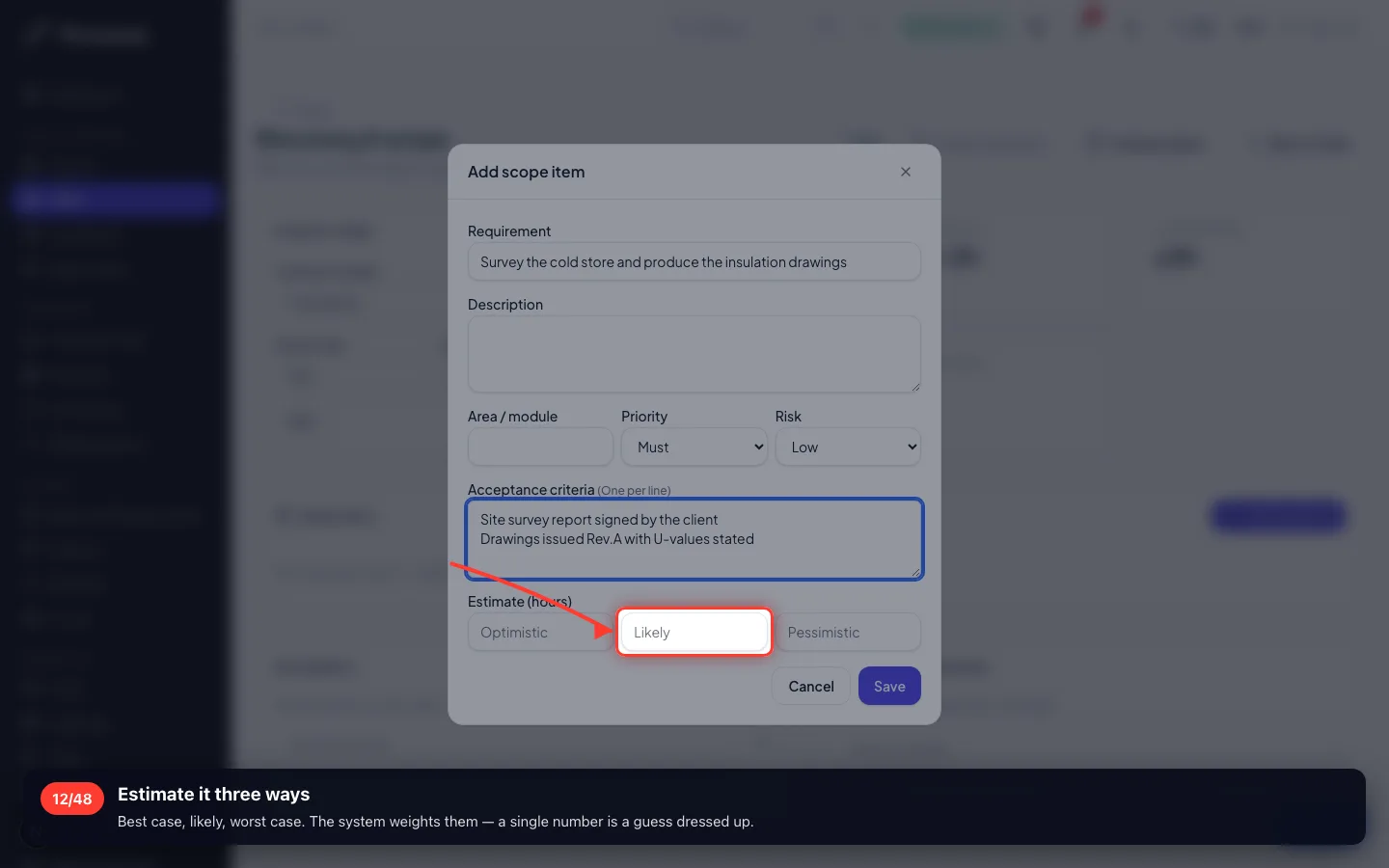Image resolution: width=1389 pixels, height=868 pixels.
Task: Click the blurred blue button on right side
Action: [1278, 516]
